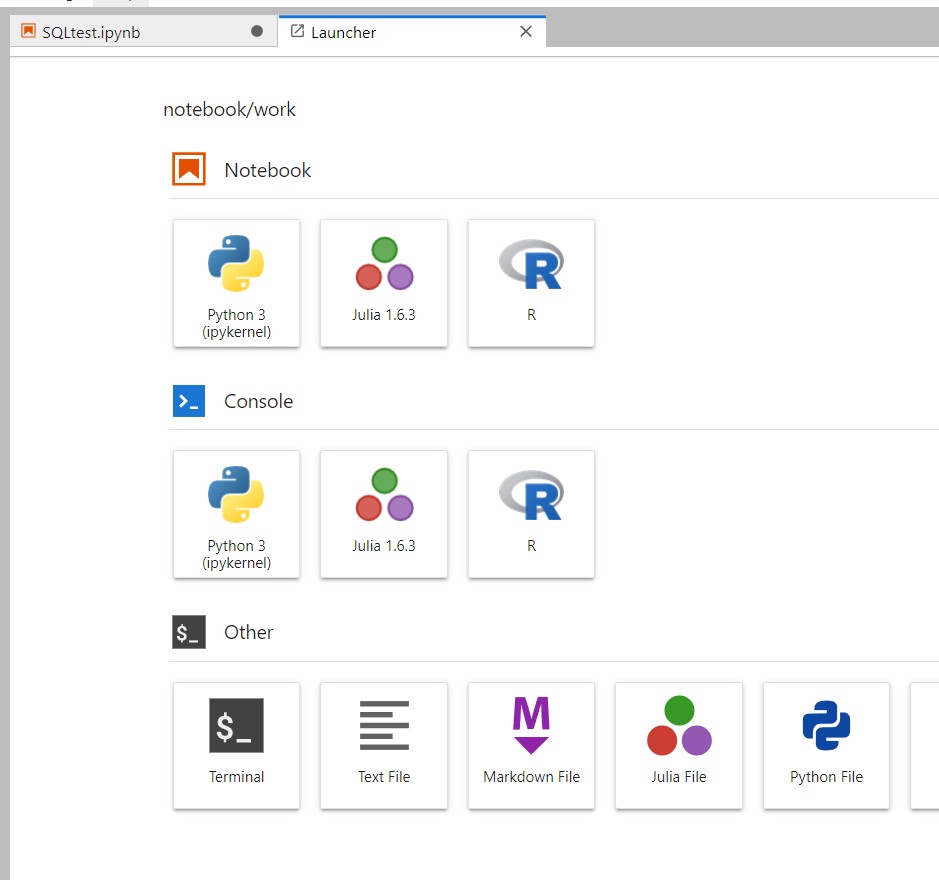939x880 pixels.
Task: Close the Launcher tab
Action: tap(526, 32)
